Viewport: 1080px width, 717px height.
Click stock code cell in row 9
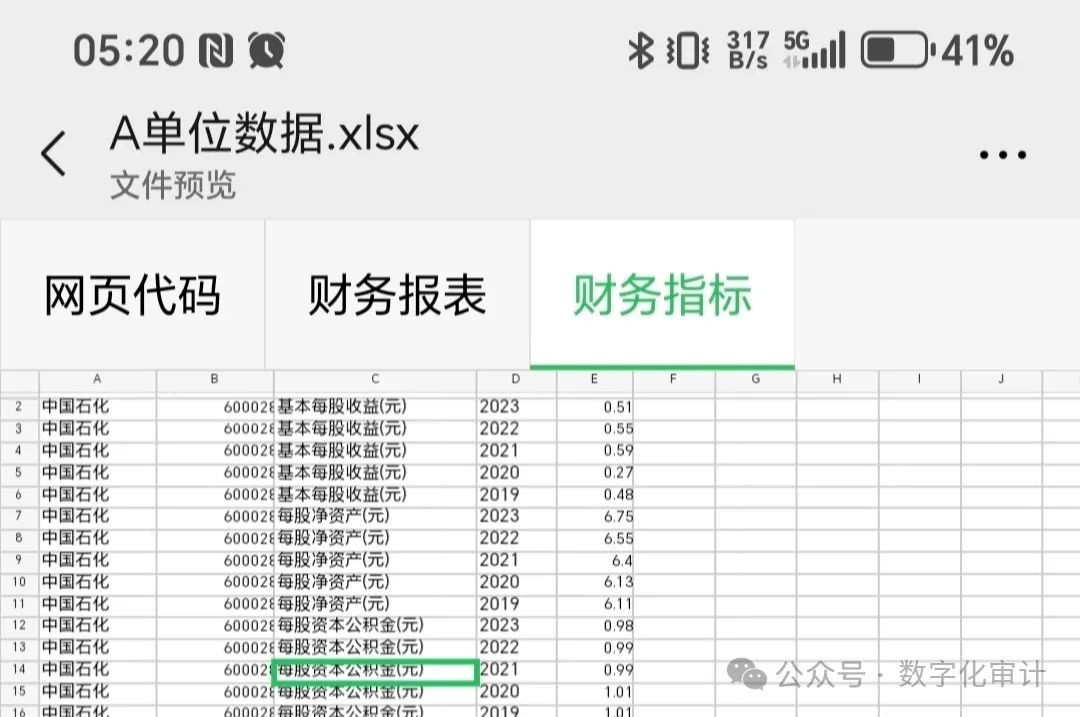(x=215, y=560)
